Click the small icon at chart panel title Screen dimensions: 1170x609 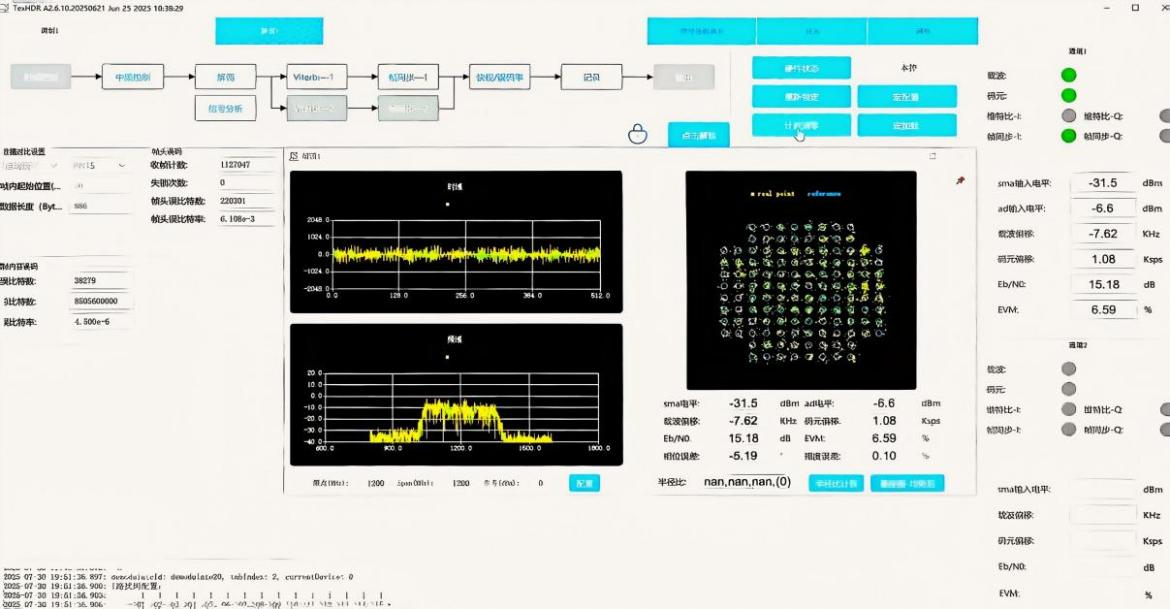point(293,157)
